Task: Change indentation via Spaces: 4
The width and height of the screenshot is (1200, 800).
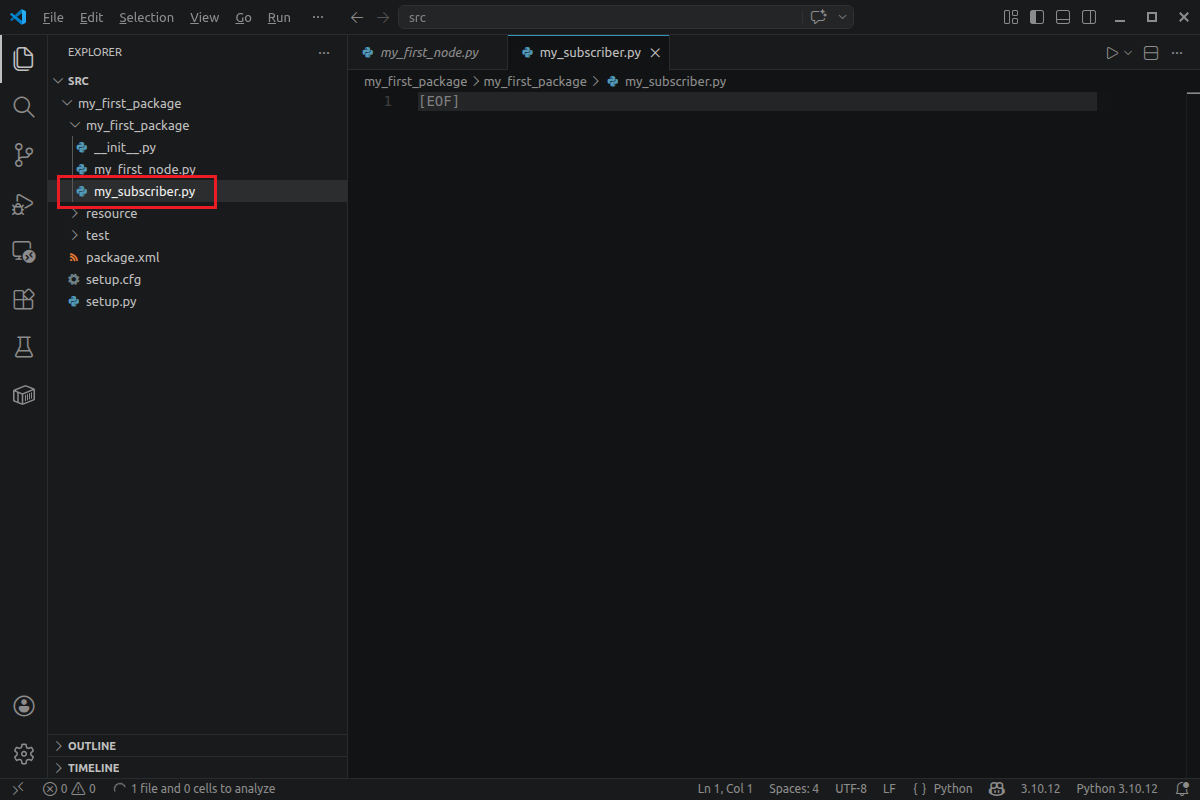Action: point(794,789)
